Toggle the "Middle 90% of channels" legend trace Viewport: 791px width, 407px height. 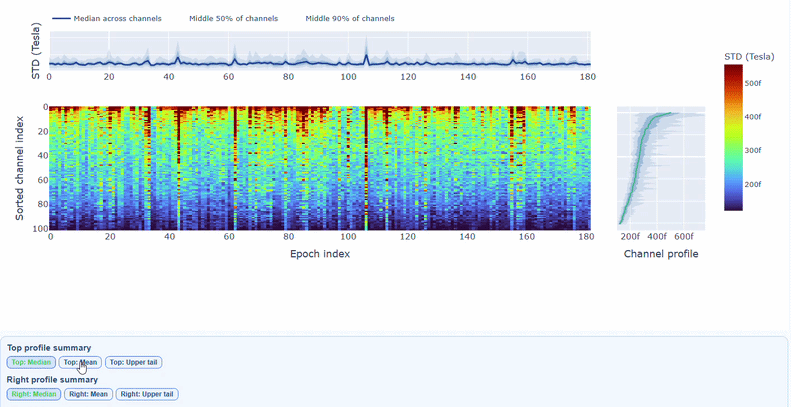point(349,19)
